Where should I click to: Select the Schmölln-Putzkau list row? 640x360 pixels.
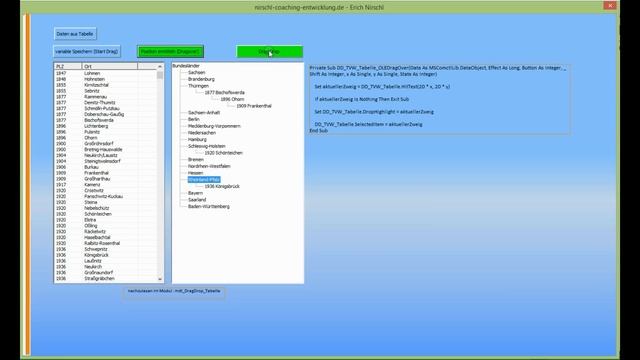click(105, 109)
